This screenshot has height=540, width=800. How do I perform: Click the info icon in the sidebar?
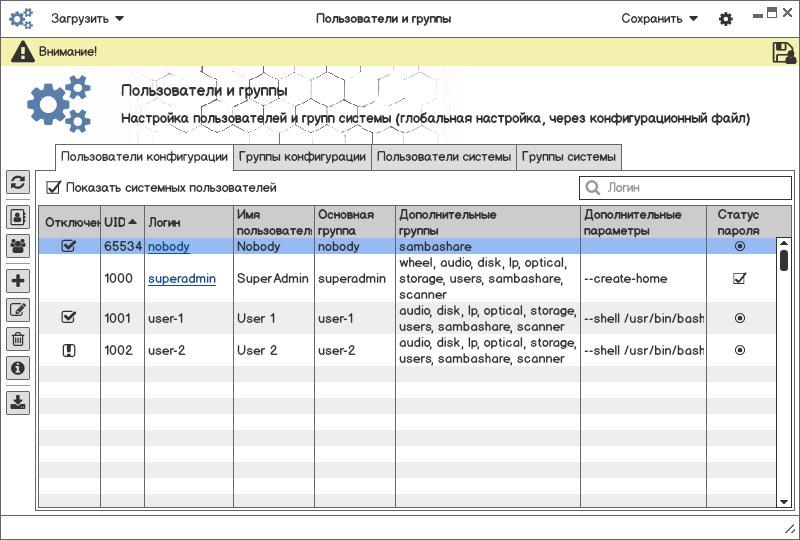coord(18,368)
